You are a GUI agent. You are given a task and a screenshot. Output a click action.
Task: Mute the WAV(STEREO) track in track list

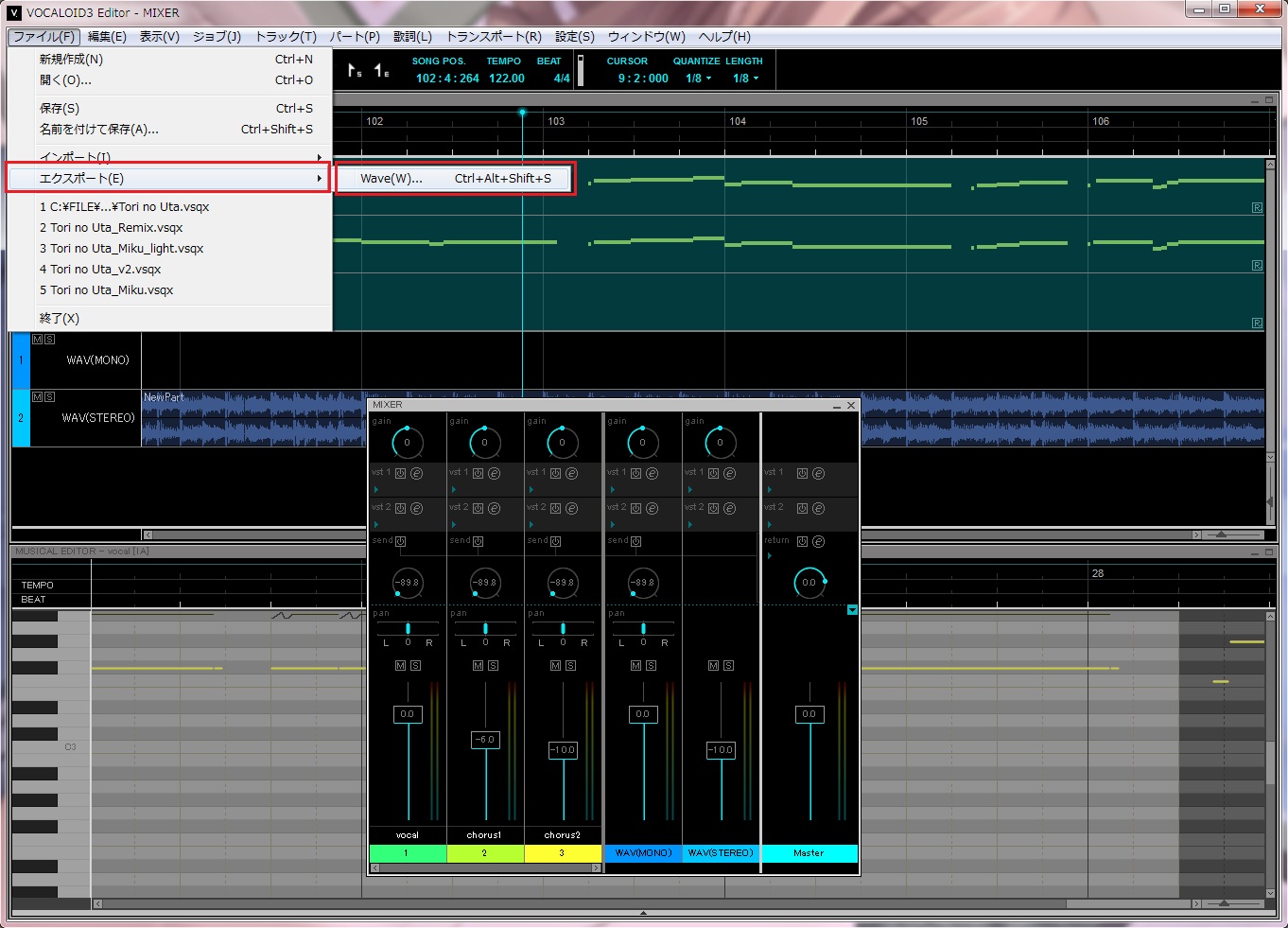(37, 396)
